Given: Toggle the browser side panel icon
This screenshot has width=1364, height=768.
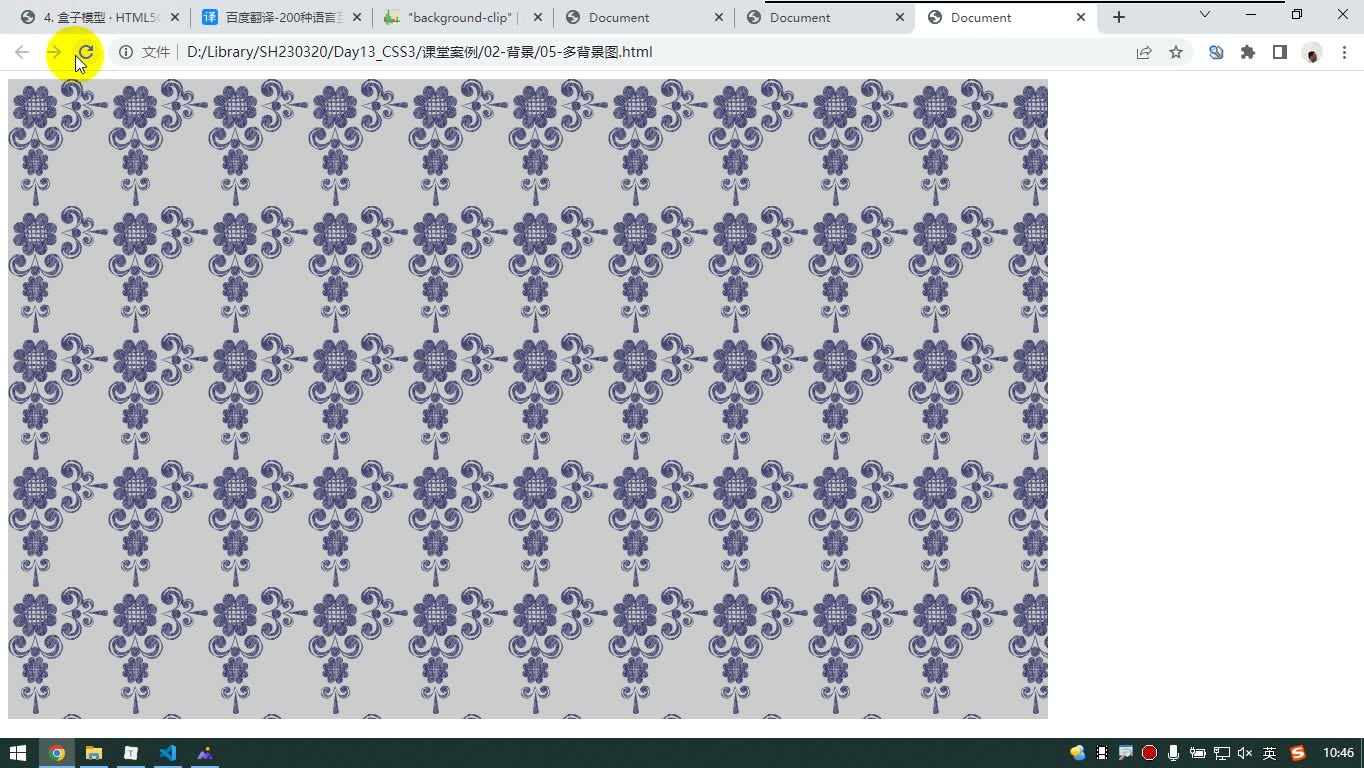Looking at the screenshot, I should click(x=1280, y=52).
